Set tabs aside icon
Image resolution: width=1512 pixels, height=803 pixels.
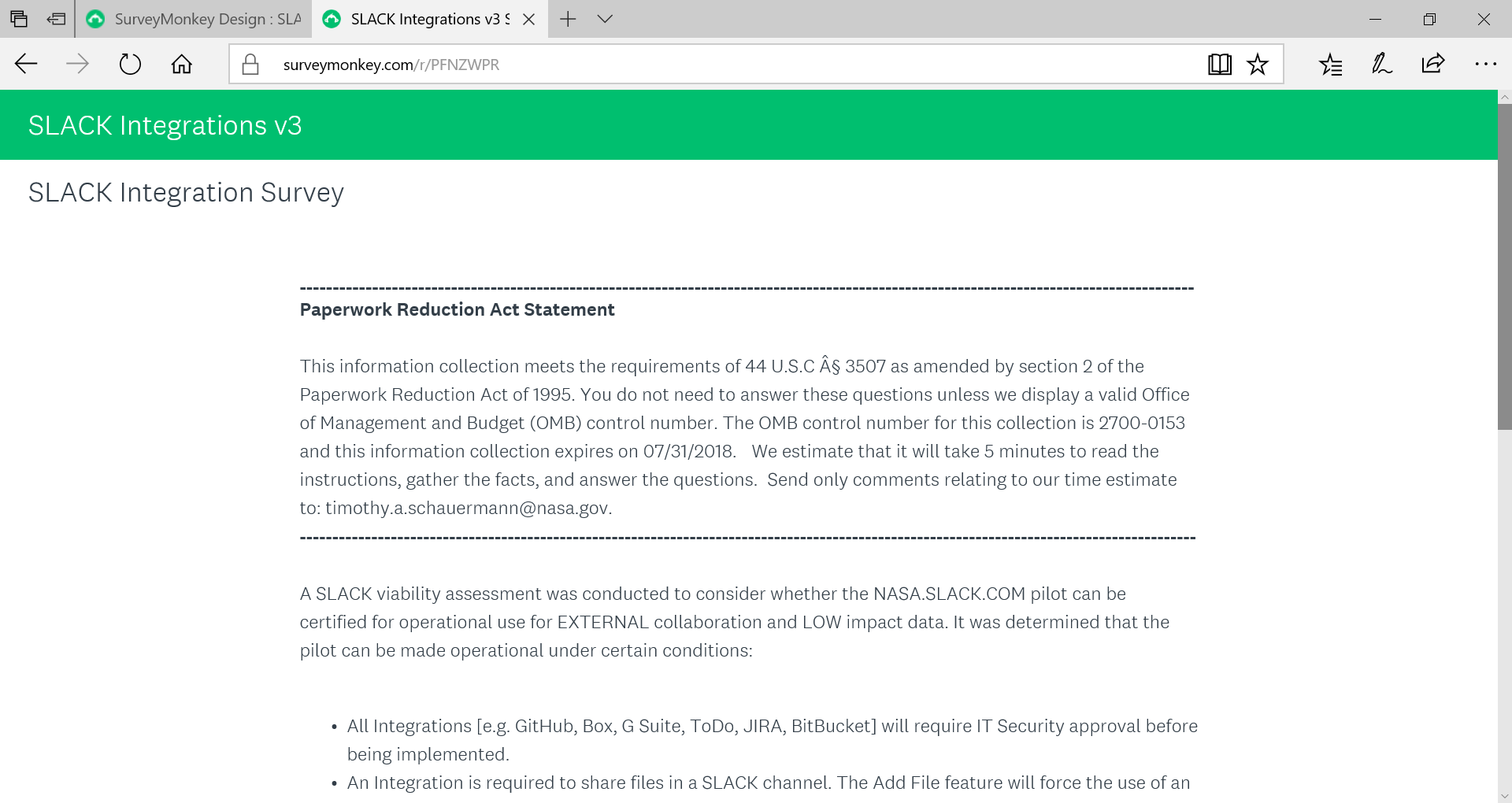tap(56, 19)
